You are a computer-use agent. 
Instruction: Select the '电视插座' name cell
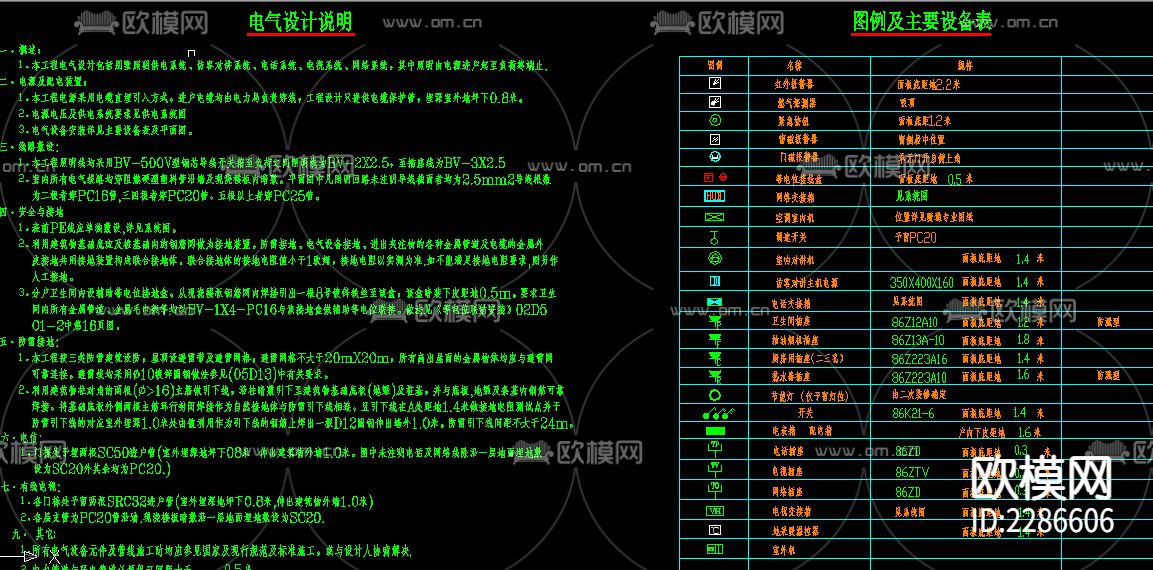[787, 471]
